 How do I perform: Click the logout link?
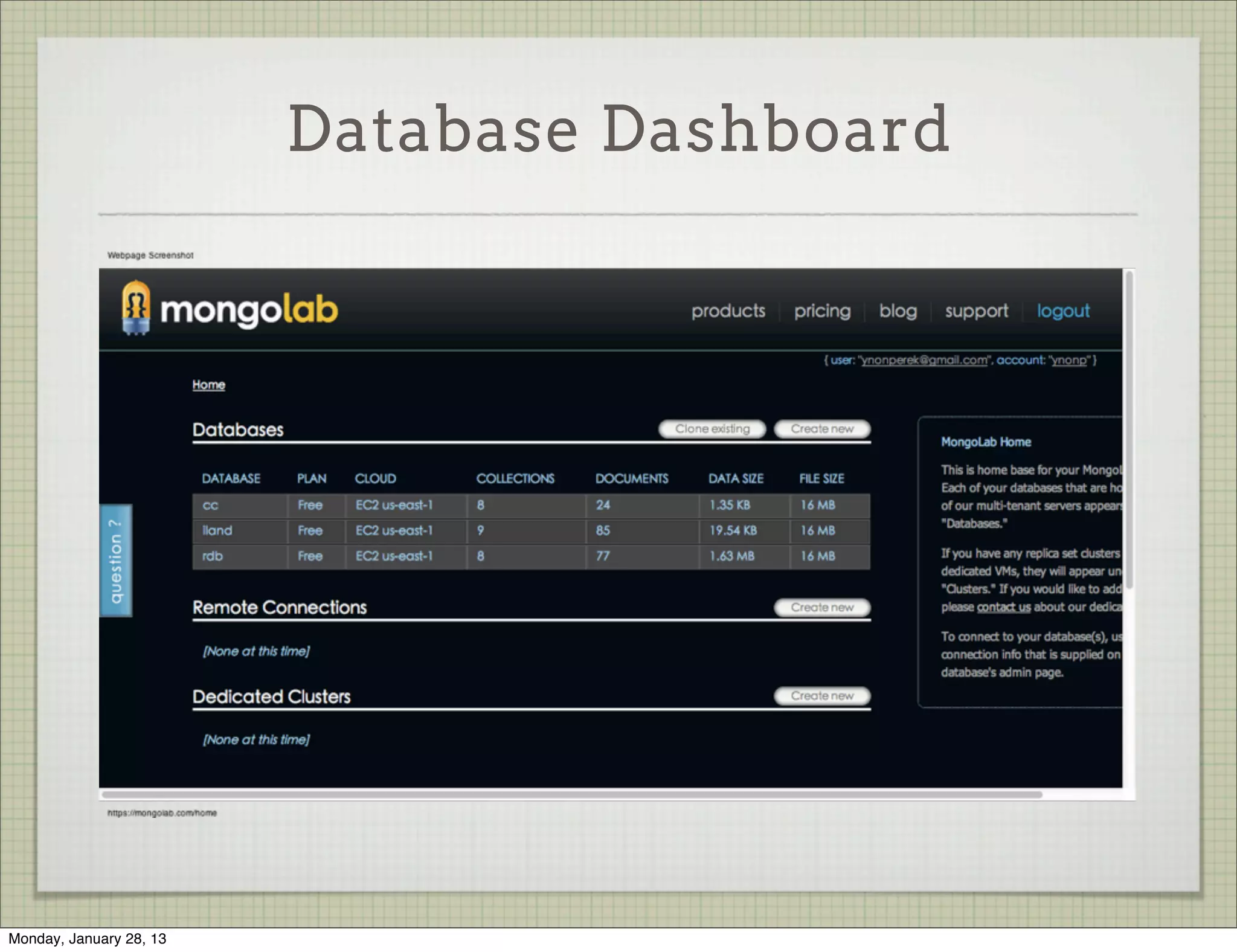click(1063, 311)
